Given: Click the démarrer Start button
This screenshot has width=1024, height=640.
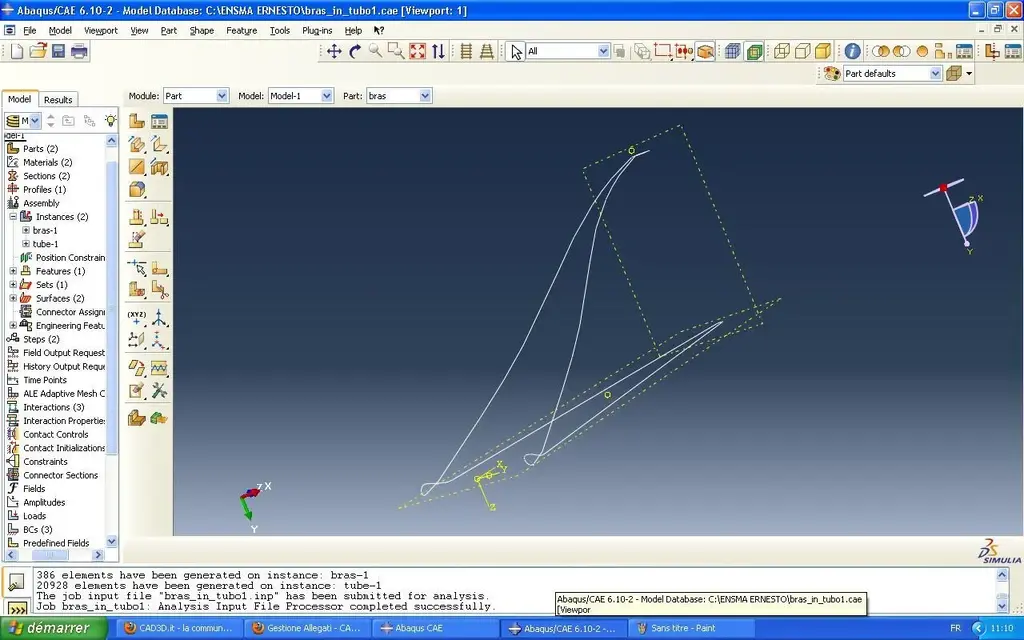Looking at the screenshot, I should pos(52,628).
